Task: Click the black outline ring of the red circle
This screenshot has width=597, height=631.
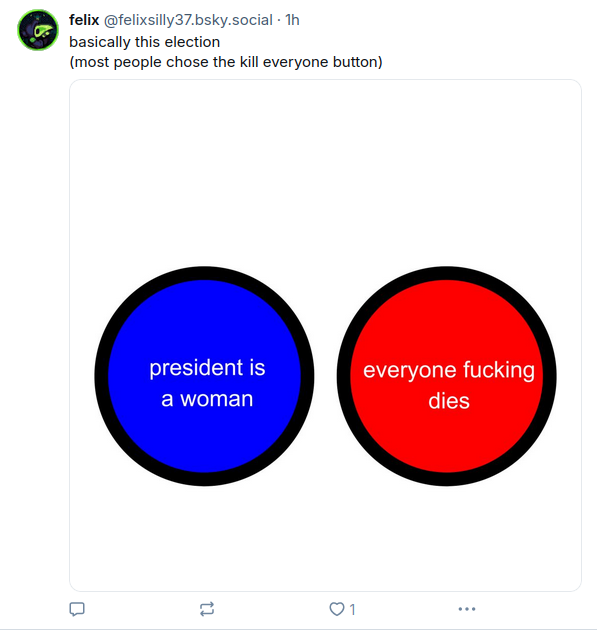Action: pyautogui.click(x=447, y=273)
